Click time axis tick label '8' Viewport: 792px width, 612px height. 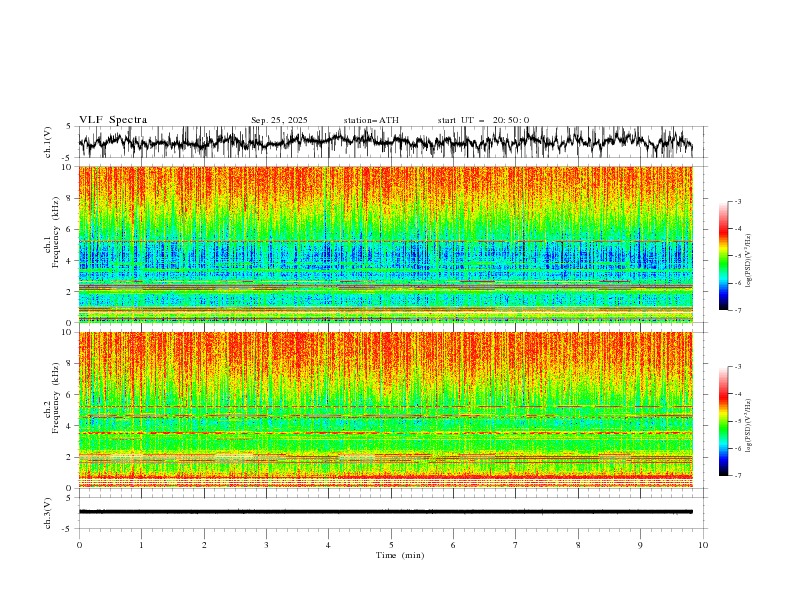click(x=578, y=545)
